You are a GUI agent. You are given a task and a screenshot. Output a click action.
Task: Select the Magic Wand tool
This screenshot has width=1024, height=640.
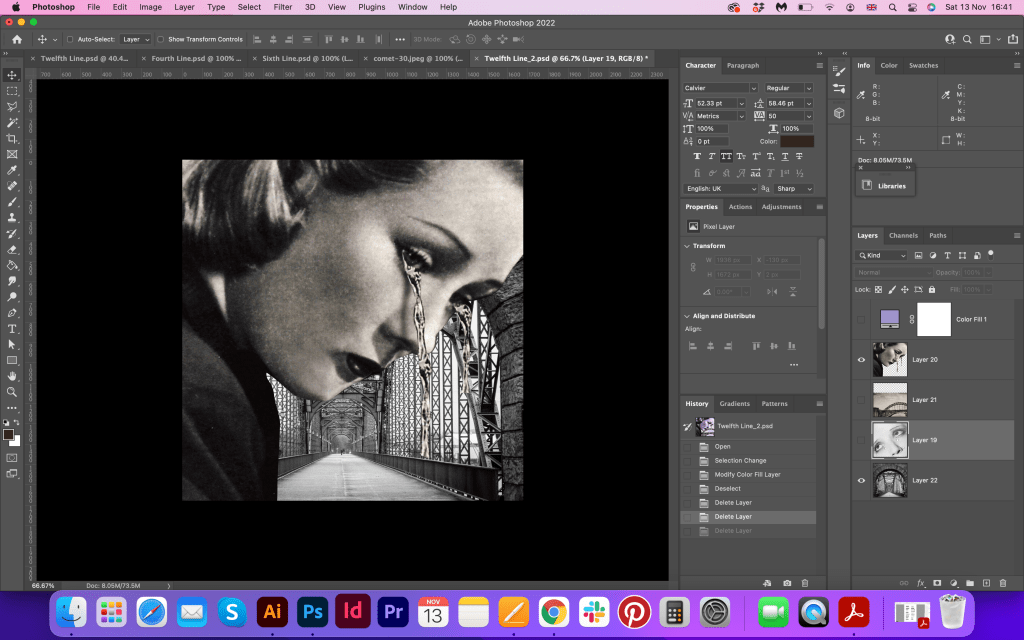click(12, 122)
